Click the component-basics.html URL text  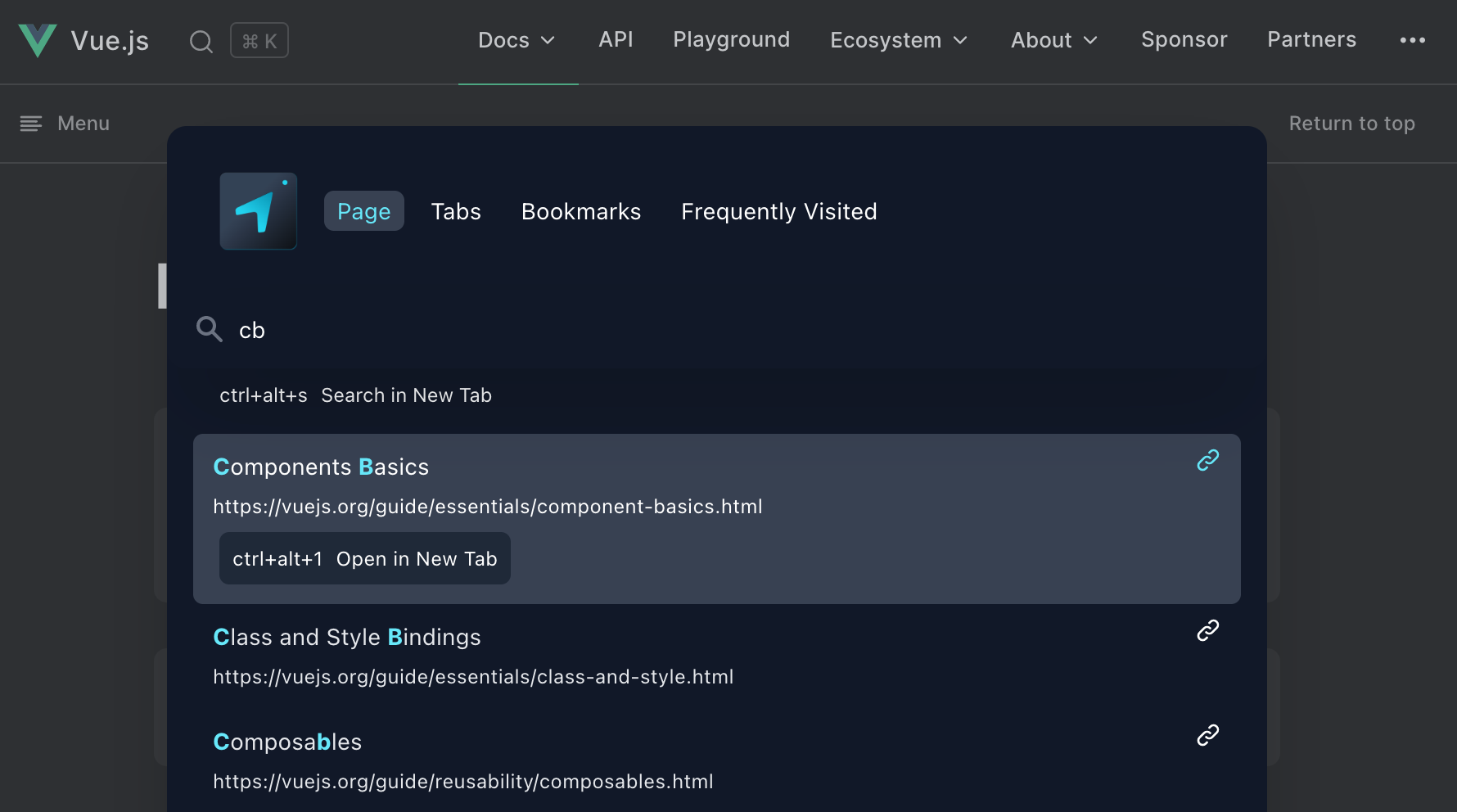pyautogui.click(x=488, y=507)
